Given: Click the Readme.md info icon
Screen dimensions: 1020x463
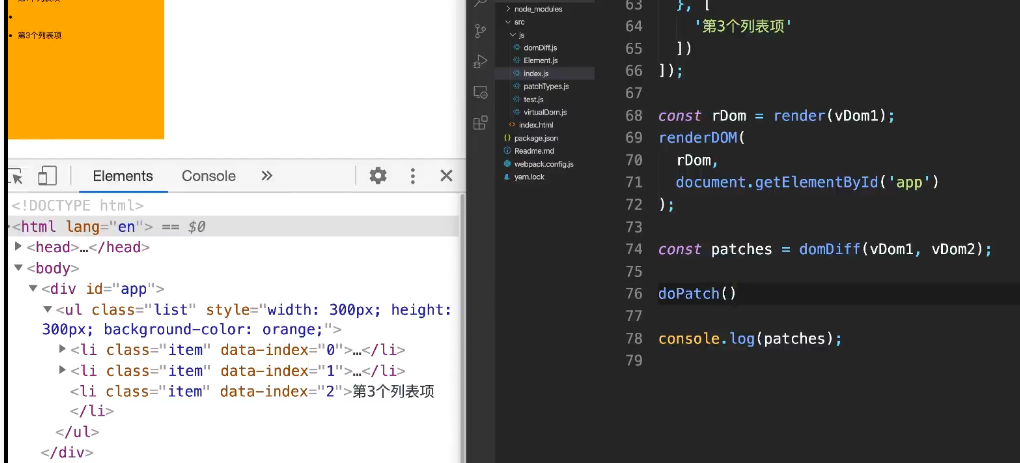Looking at the screenshot, I should tap(507, 151).
